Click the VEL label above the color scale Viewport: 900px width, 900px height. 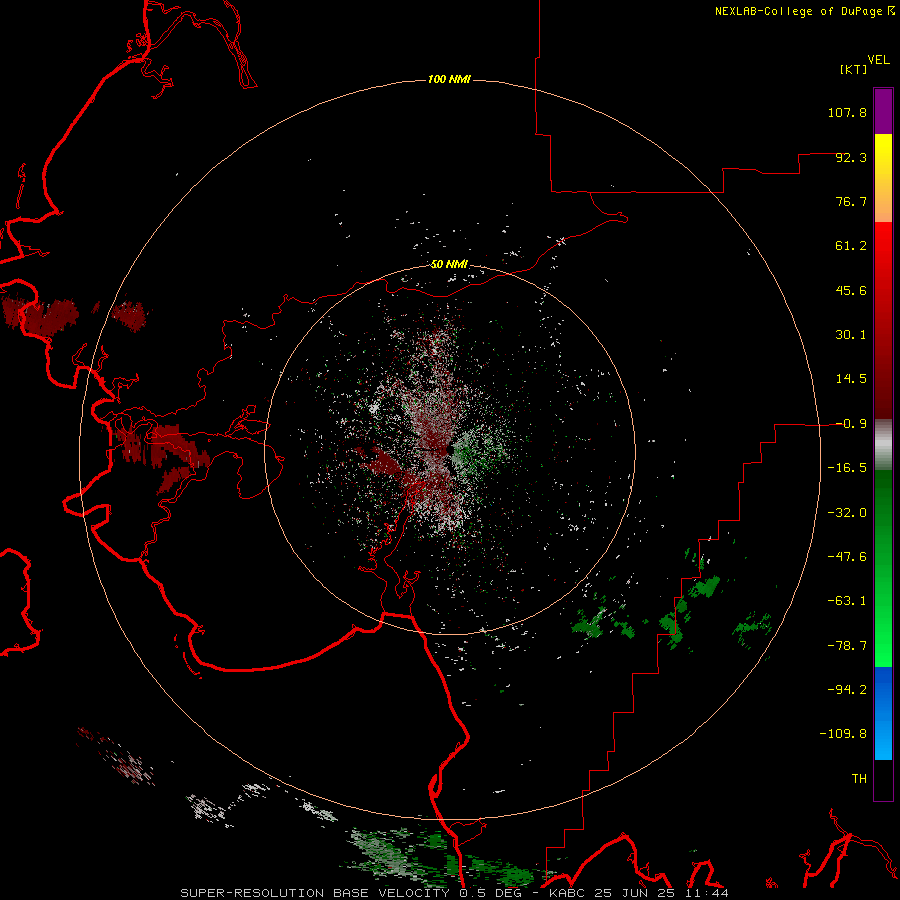878,60
